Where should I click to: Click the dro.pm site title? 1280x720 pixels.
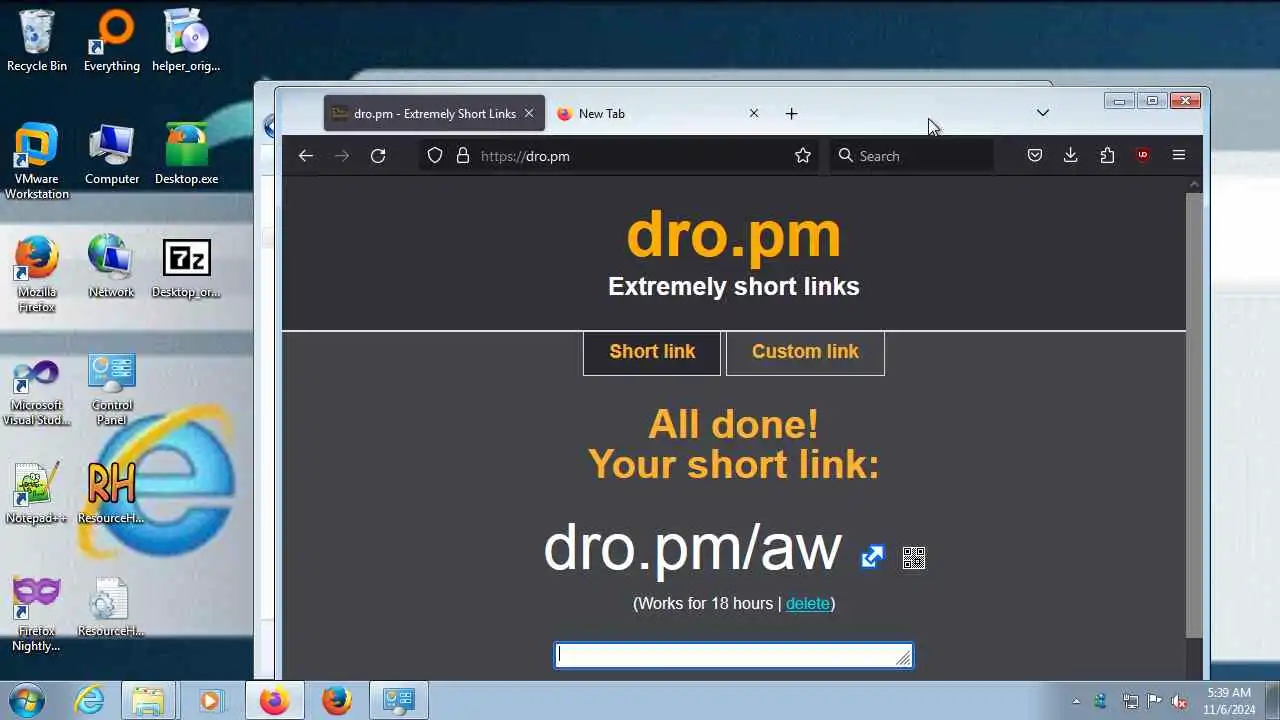point(734,236)
